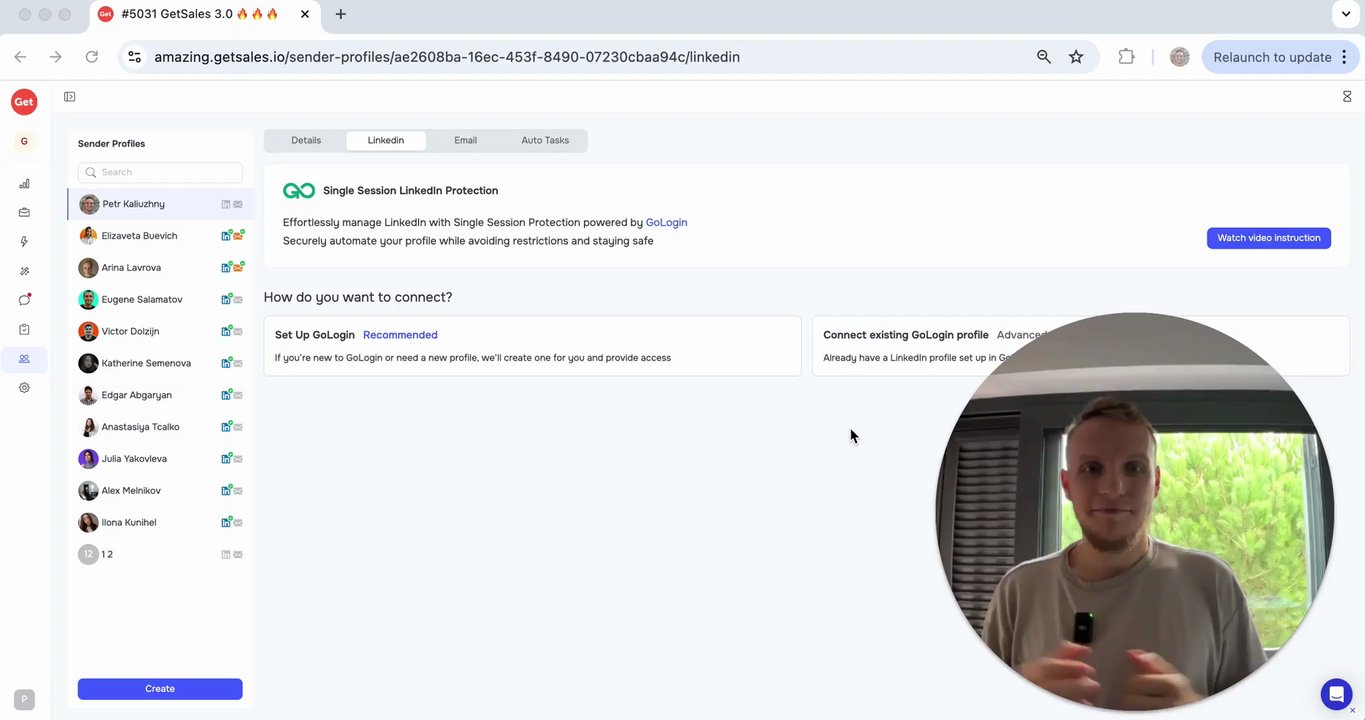
Task: Click the Create button
Action: click(160, 689)
